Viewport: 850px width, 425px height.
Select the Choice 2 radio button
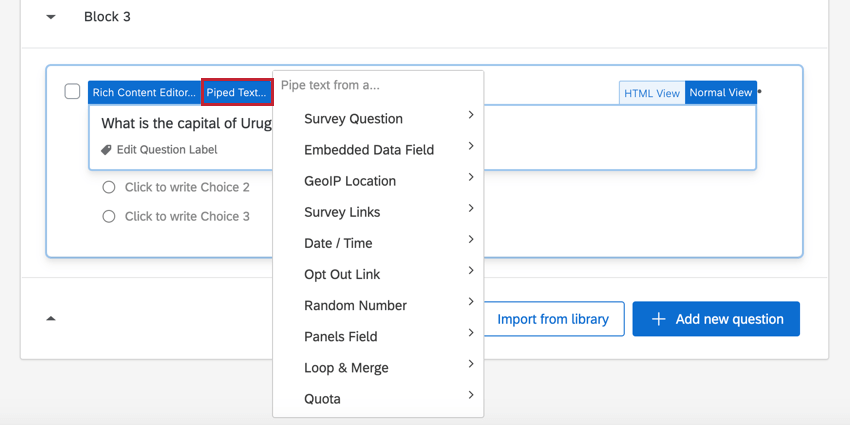(x=109, y=187)
